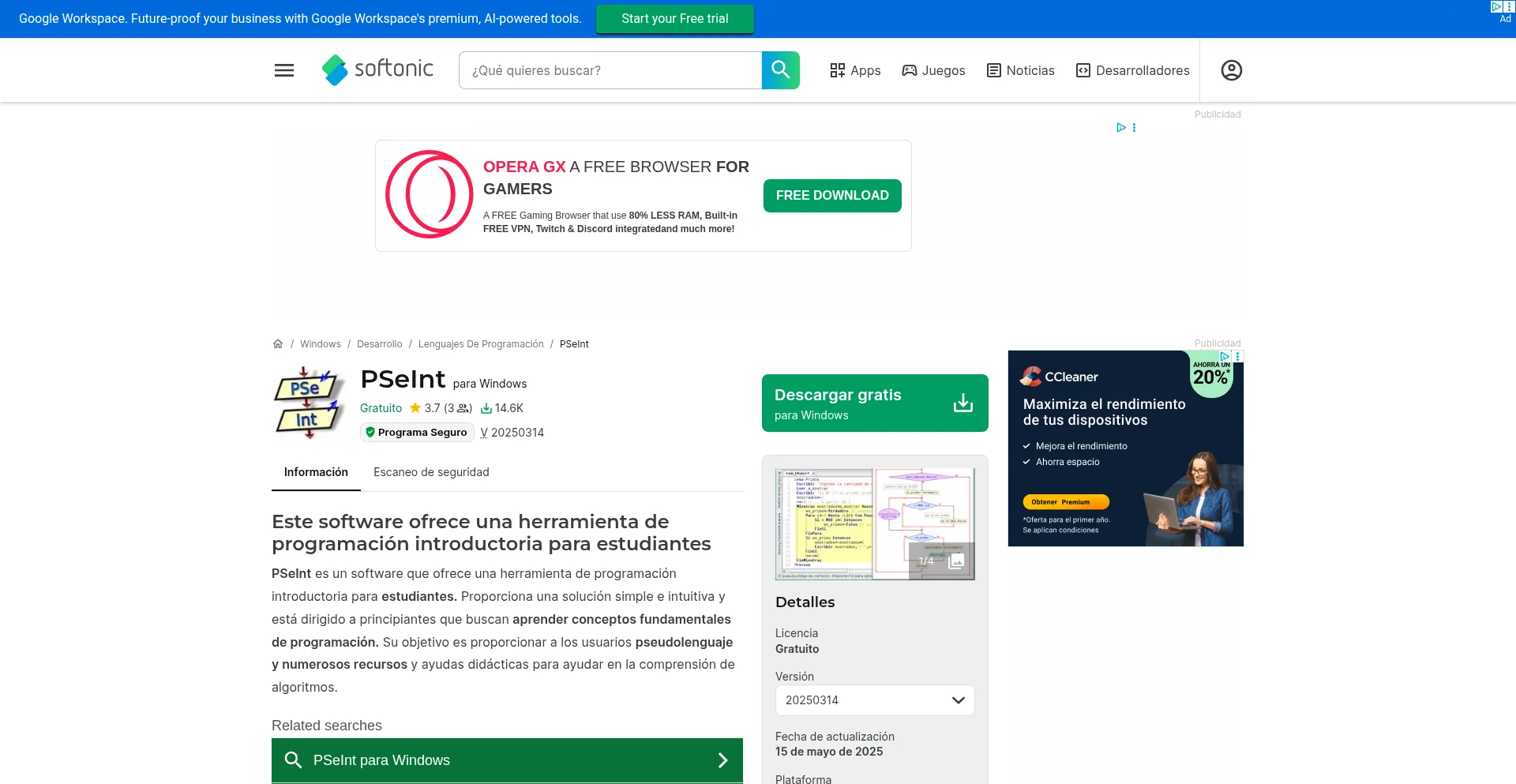Screen dimensions: 1516x784
Task: Click the home icon in the breadcrumb
Action: coord(278,343)
